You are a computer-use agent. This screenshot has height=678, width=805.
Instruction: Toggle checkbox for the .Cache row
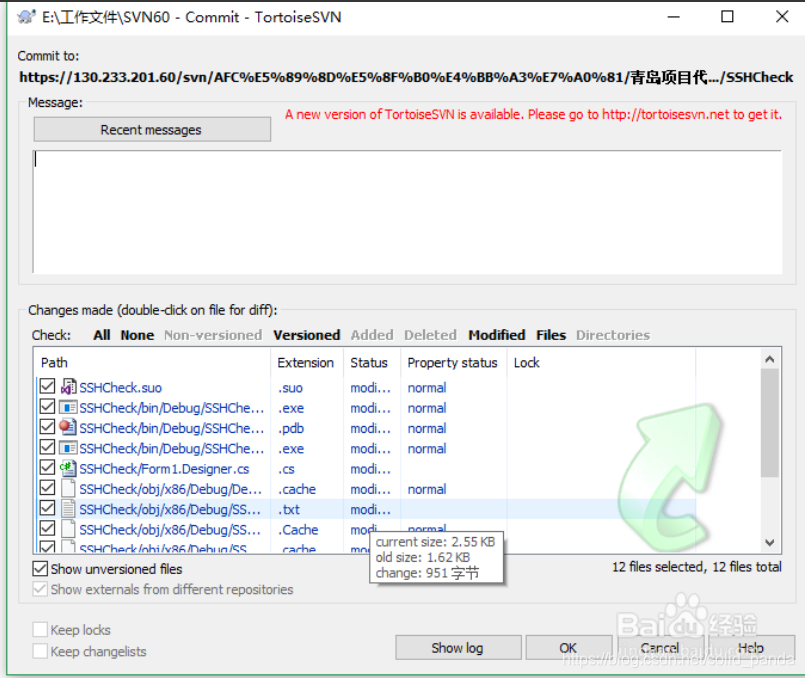tap(47, 528)
